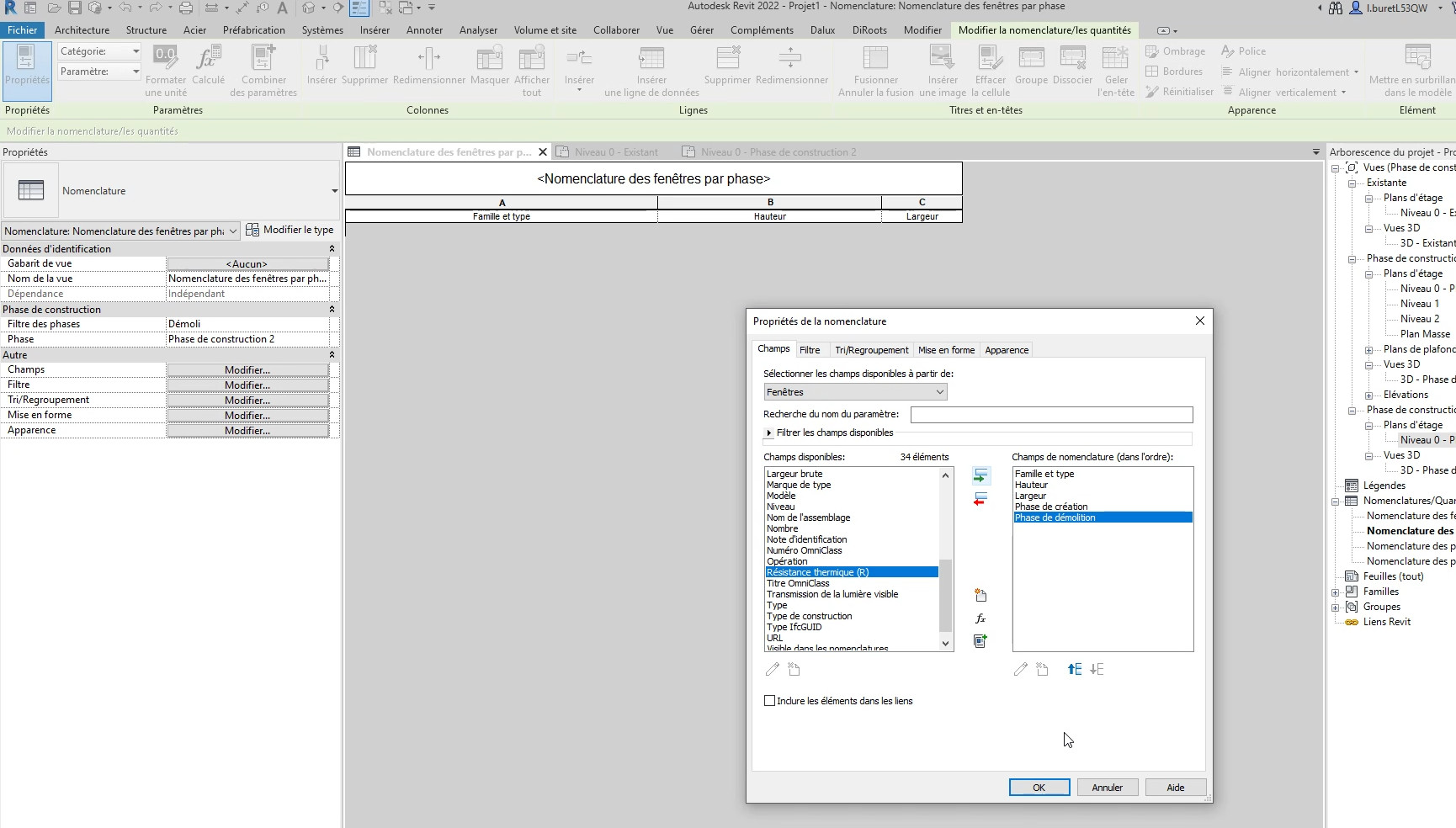Click the combine parameters icon below fx
The height and width of the screenshot is (828, 1456).
(980, 641)
